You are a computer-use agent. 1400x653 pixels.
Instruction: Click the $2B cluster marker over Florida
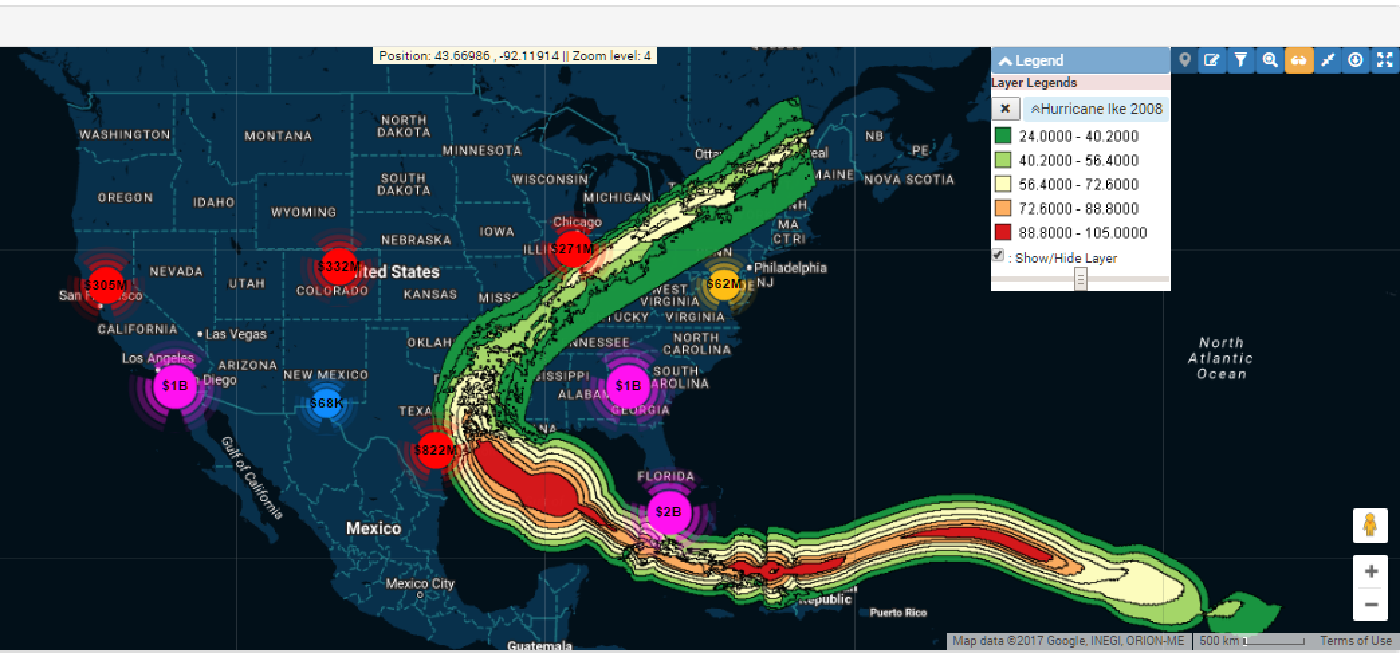[x=668, y=512]
